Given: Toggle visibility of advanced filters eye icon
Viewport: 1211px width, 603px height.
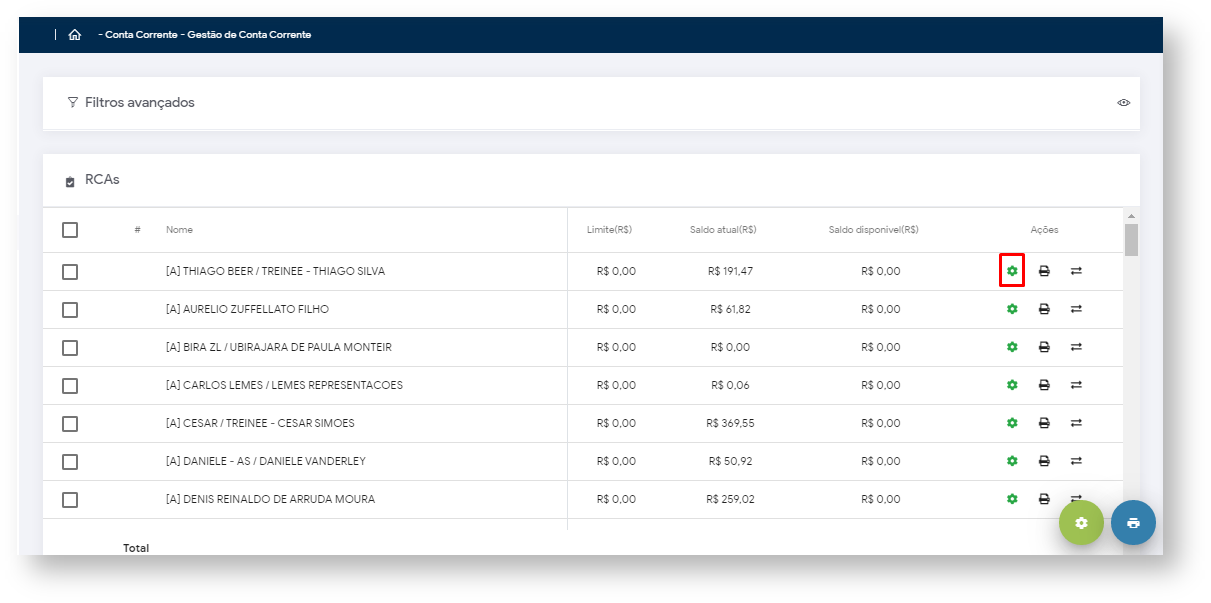Looking at the screenshot, I should 1124,103.
